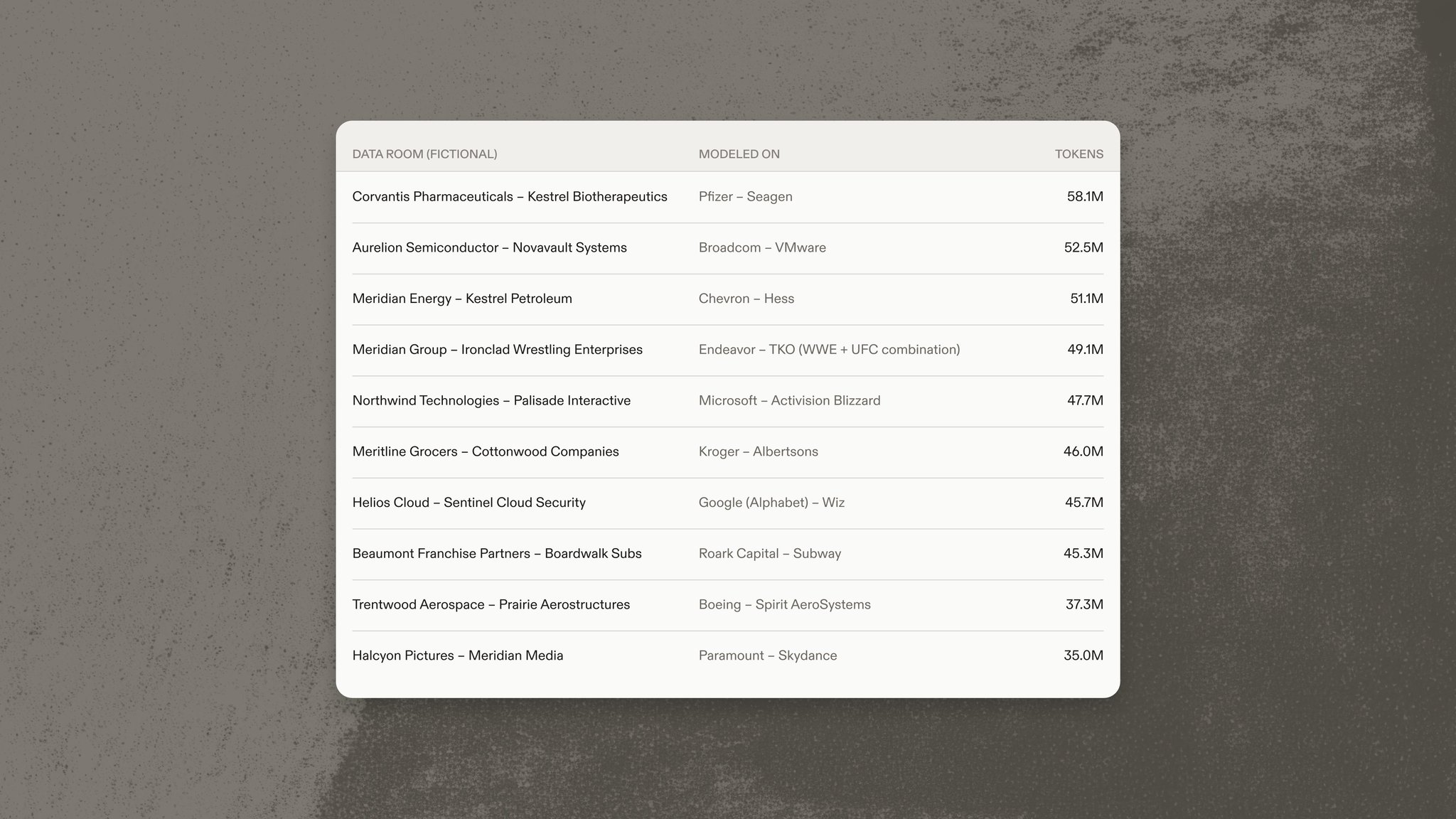Select the Corvantis Pharmaceuticals – Kestrel Biotherapeutics row
Screen dimensions: 1456x819
[727, 197]
